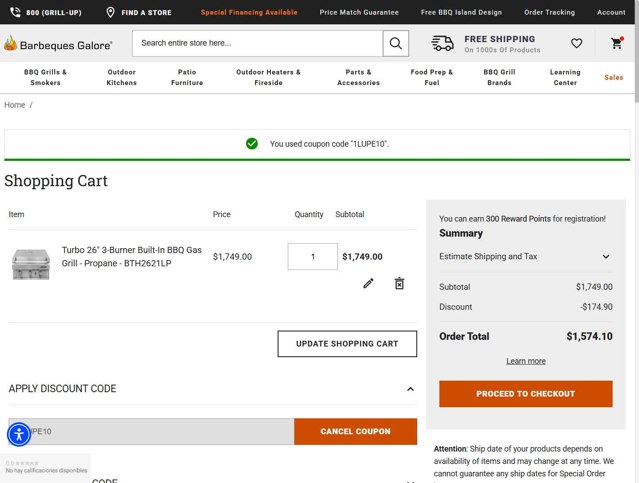This screenshot has height=483, width=639.
Task: Click FIND A STORE text link
Action: 146,13
